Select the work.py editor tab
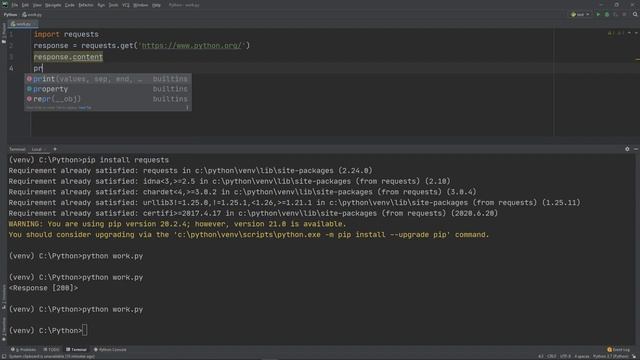 pyautogui.click(x=23, y=24)
